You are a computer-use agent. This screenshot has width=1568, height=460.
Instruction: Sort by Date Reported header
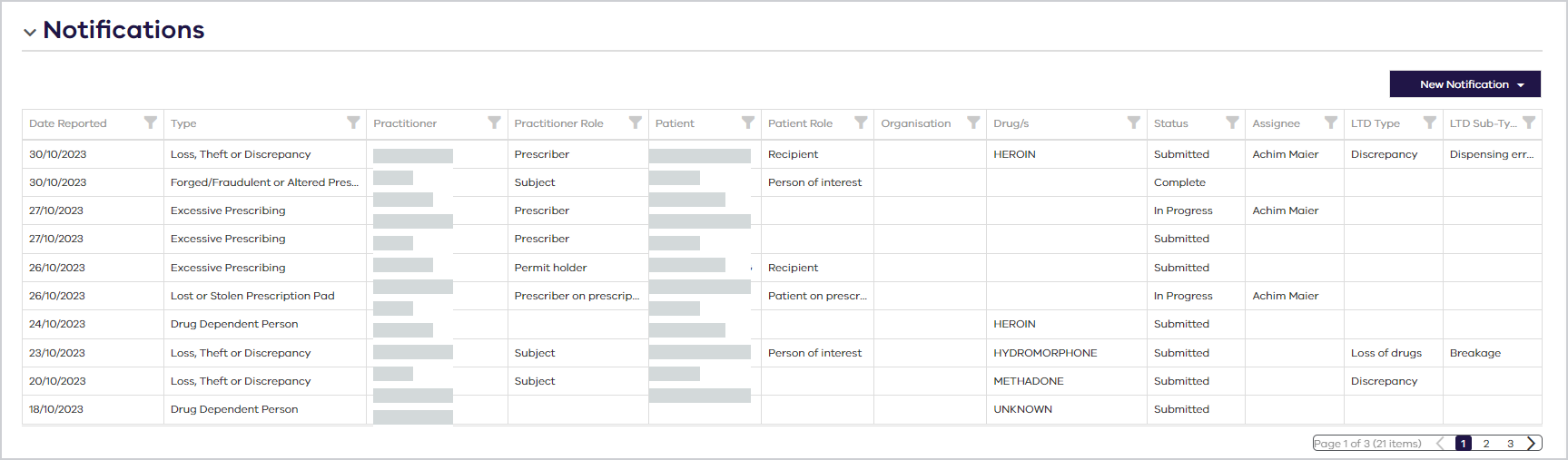pos(68,123)
